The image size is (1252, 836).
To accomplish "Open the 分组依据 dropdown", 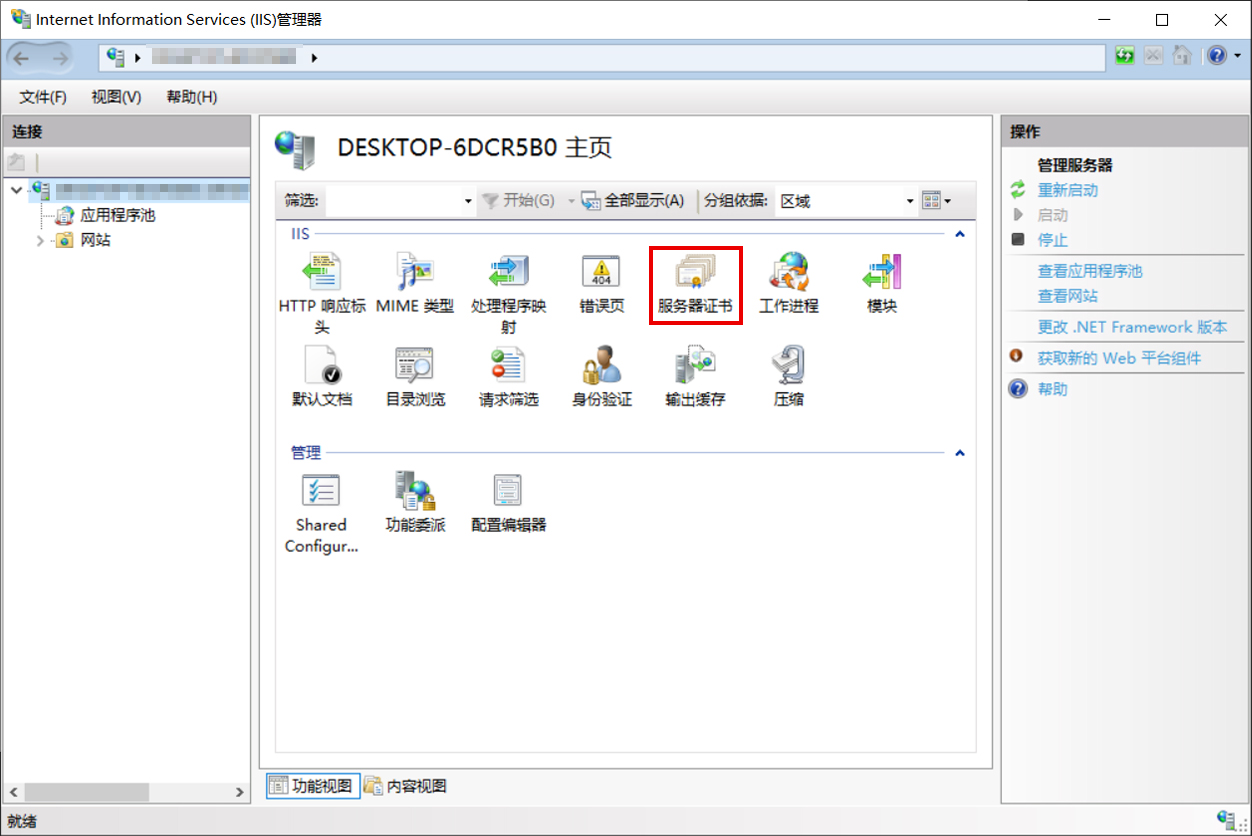I will [910, 201].
